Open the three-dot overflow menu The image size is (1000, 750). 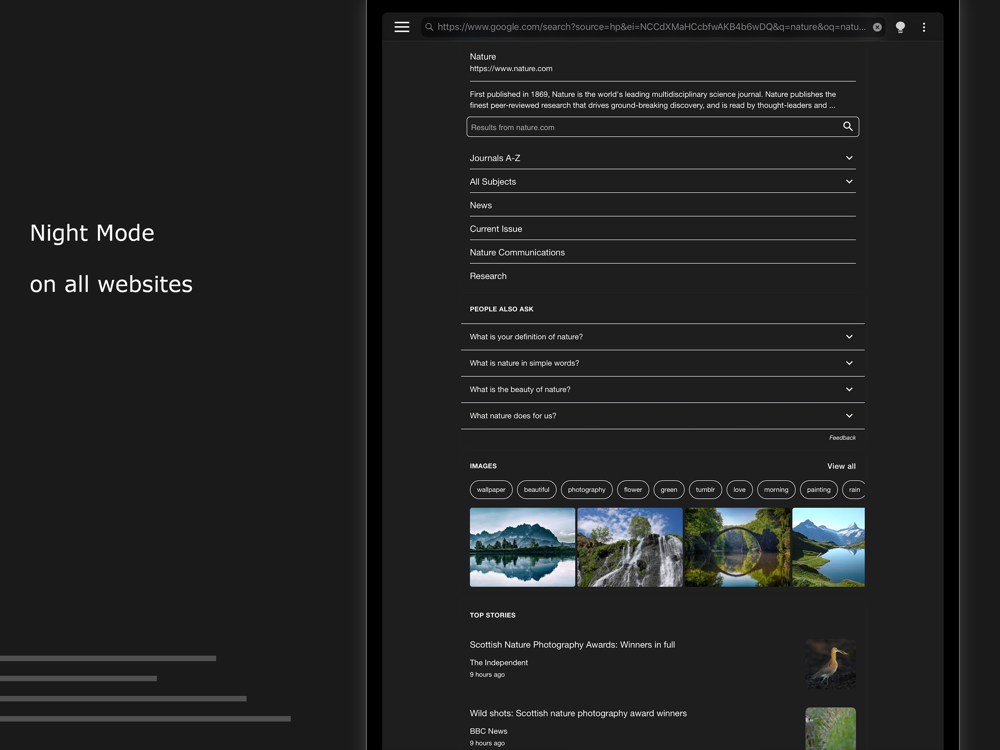tap(924, 27)
